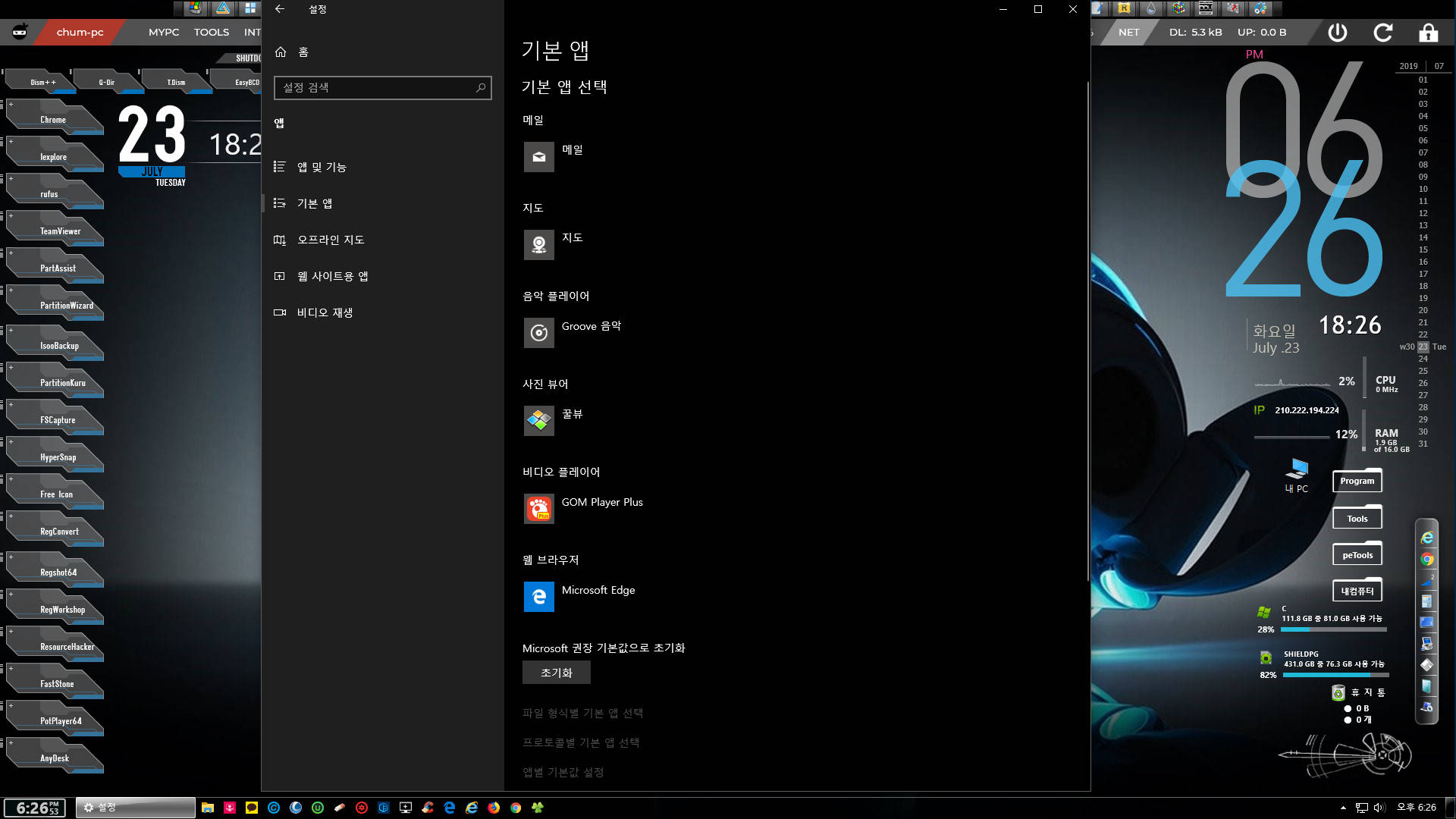This screenshot has height=819, width=1456.
Task: Open the peTools folder on the desktop
Action: (1357, 554)
